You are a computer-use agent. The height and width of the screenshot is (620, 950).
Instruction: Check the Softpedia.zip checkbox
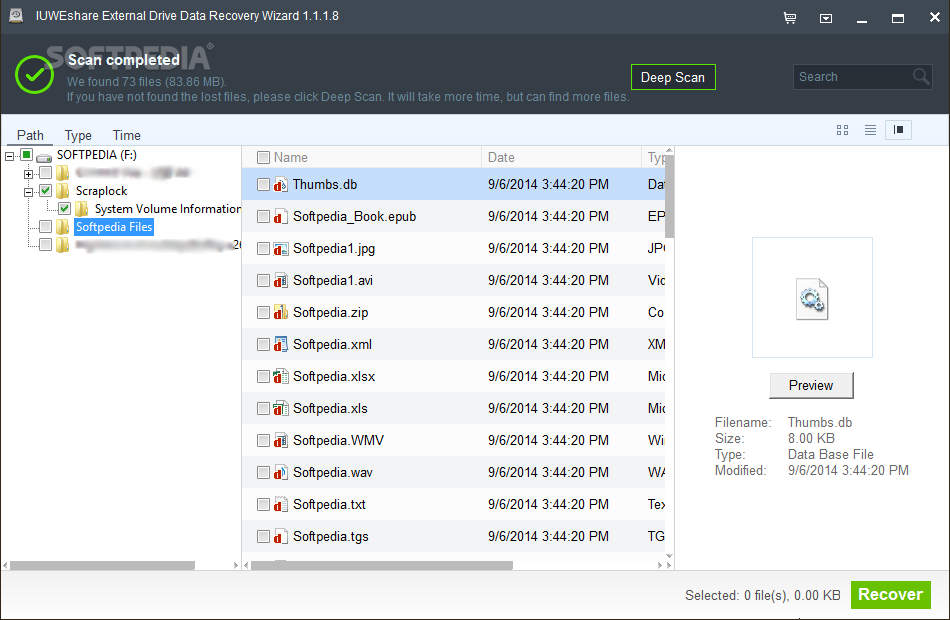click(263, 312)
